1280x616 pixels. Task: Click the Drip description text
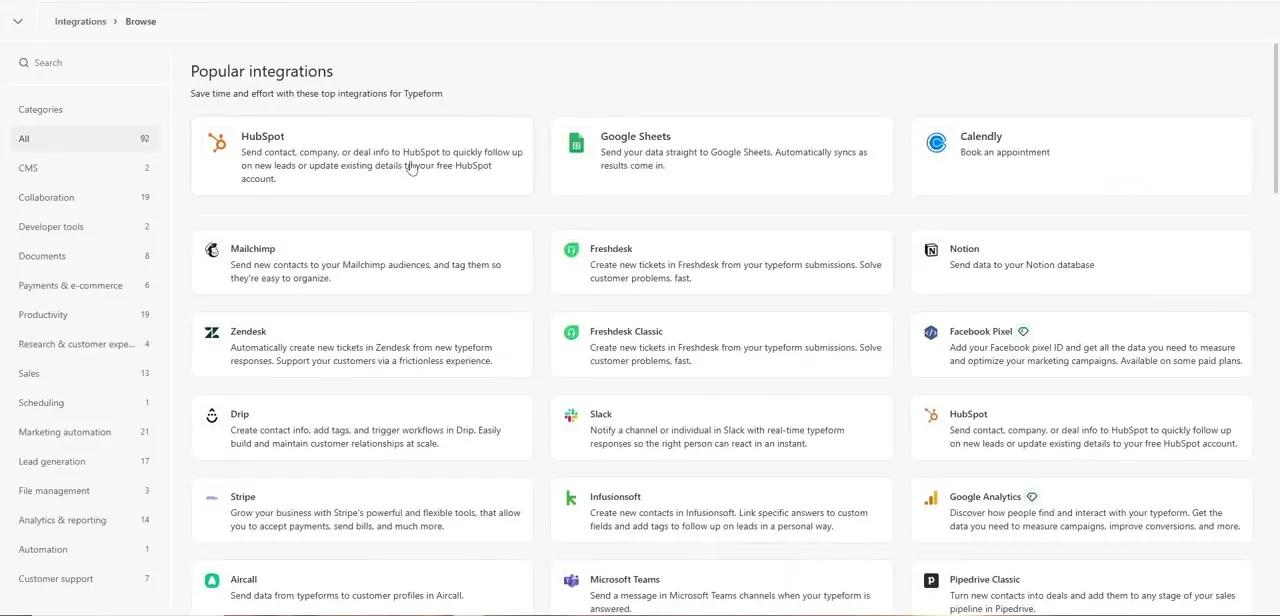point(366,437)
